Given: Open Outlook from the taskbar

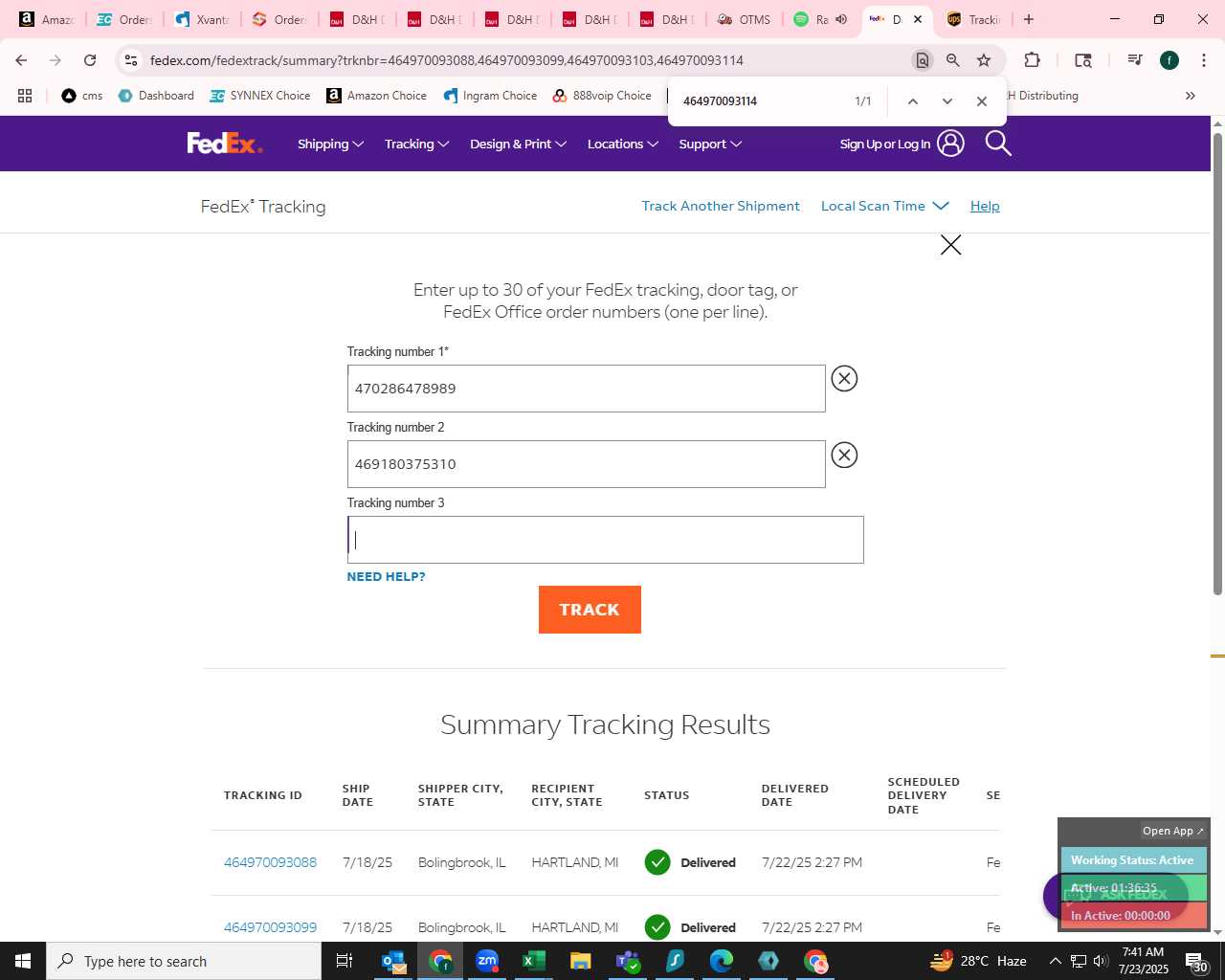Looking at the screenshot, I should pyautogui.click(x=393, y=961).
